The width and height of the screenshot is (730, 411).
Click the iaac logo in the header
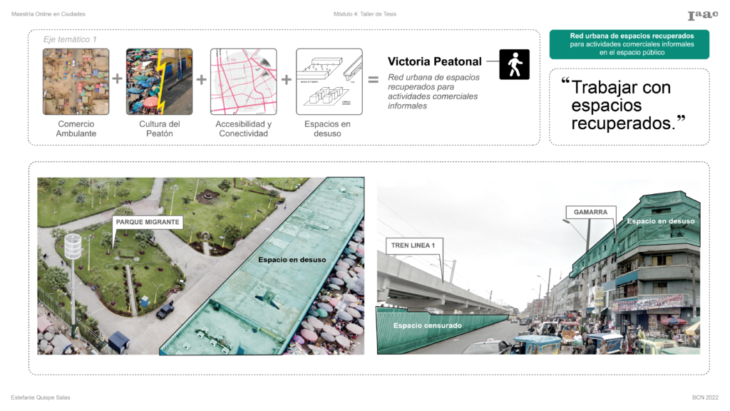pyautogui.click(x=702, y=15)
